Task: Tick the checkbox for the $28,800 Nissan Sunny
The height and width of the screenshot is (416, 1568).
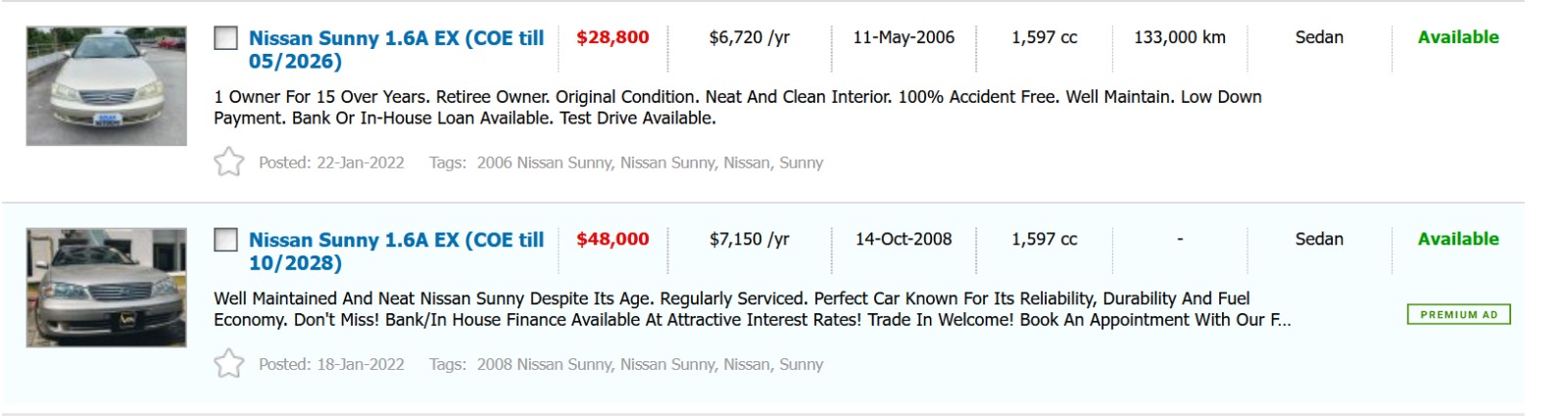Action: pos(226,38)
